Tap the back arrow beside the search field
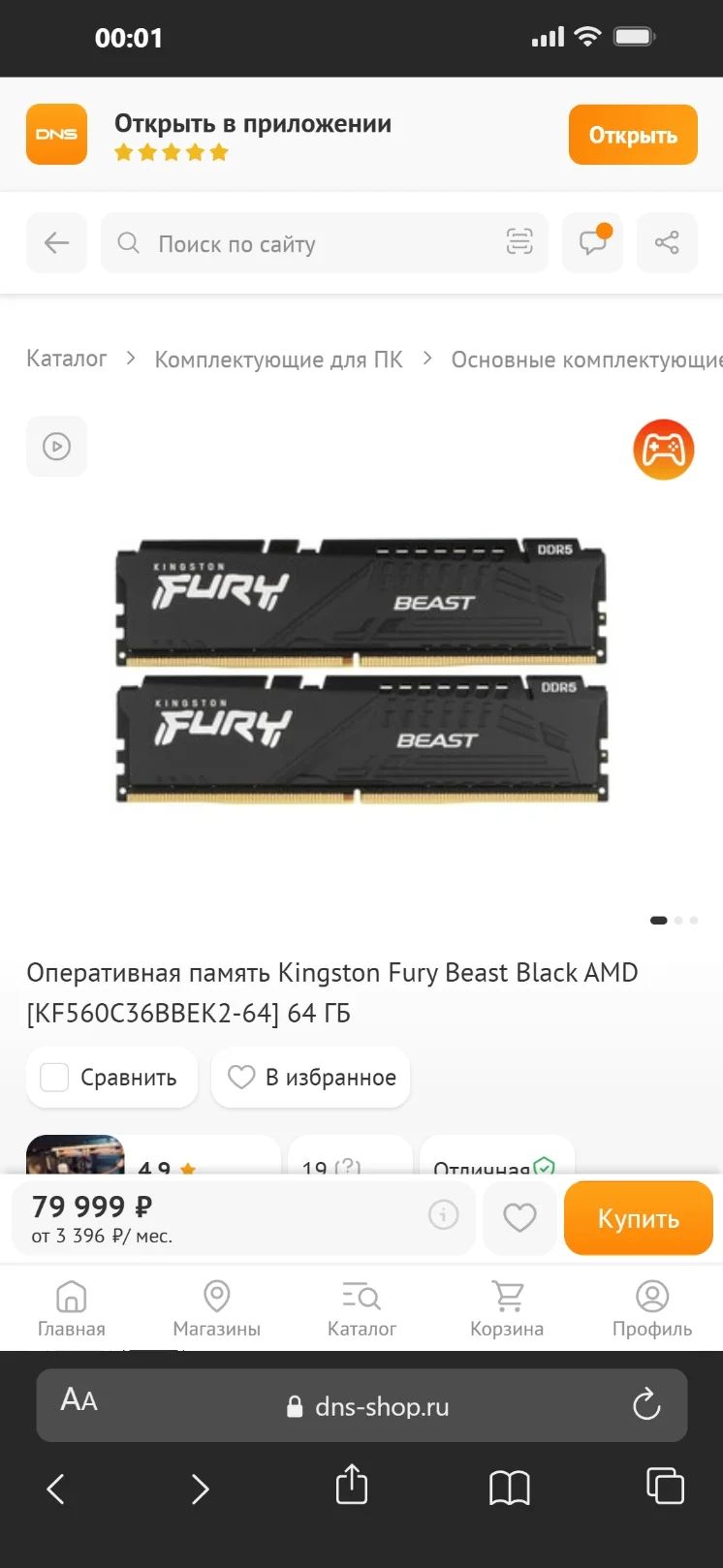723x1568 pixels. click(x=56, y=242)
